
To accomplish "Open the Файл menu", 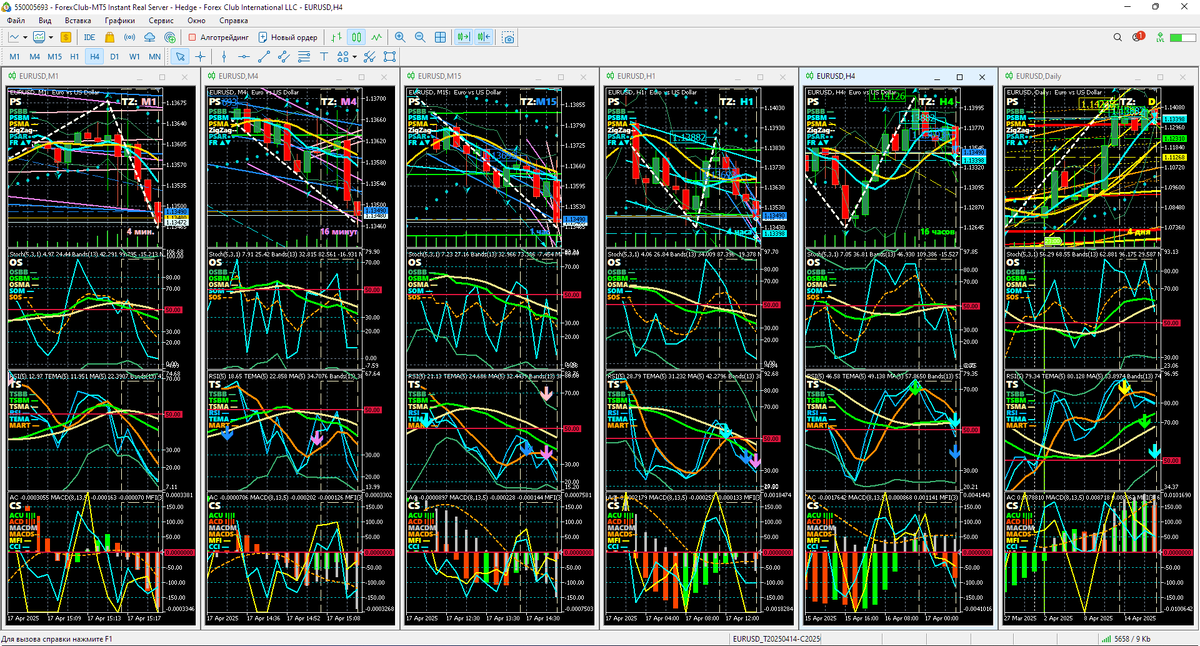I will tap(16, 20).
